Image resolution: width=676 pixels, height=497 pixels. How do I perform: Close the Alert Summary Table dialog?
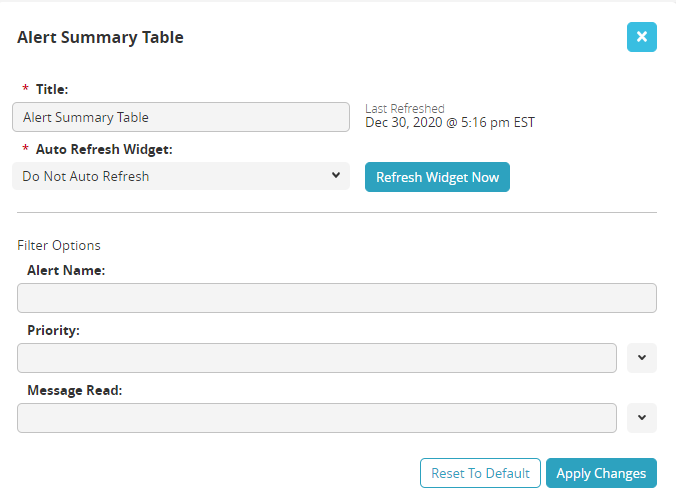[641, 37]
